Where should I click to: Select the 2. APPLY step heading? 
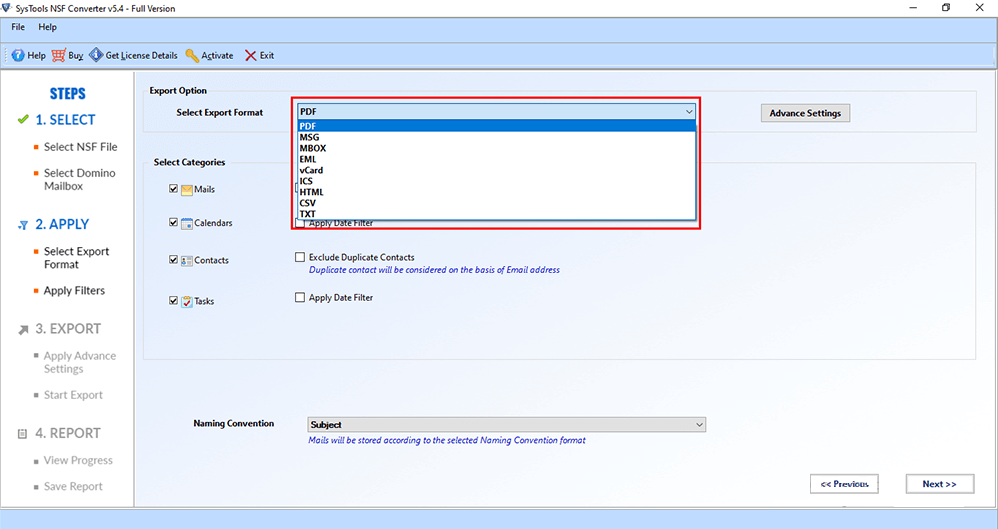62,224
